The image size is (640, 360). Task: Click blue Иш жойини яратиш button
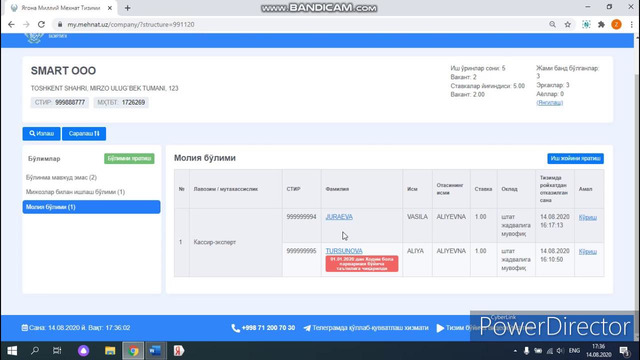(576, 158)
